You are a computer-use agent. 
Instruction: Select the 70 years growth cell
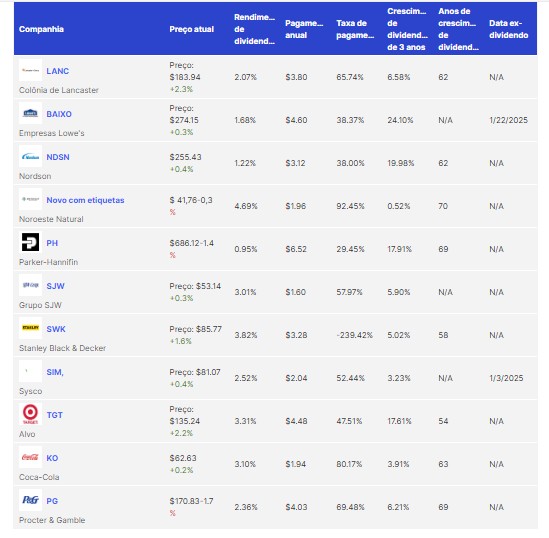point(443,206)
